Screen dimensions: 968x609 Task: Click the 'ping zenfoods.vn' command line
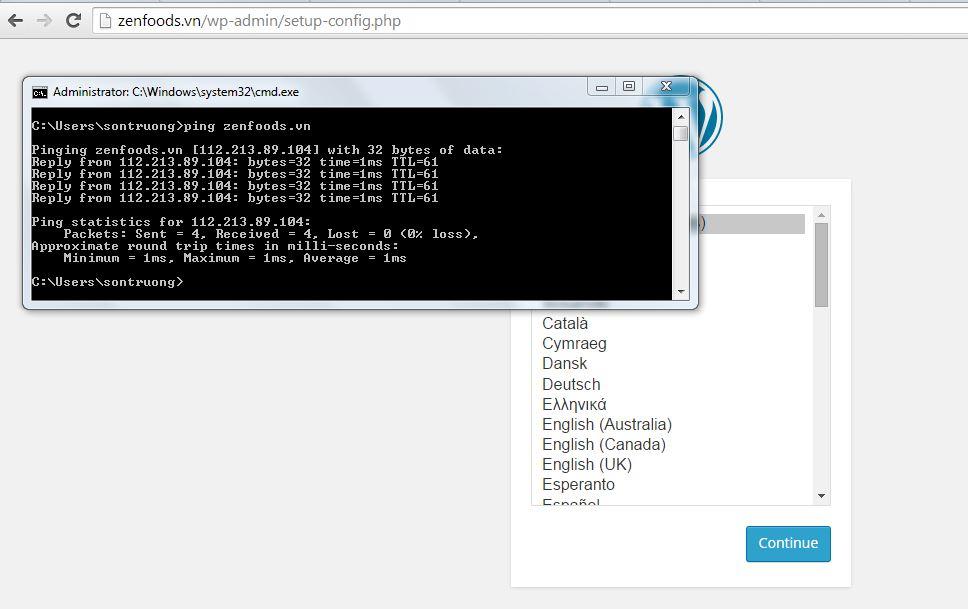[171, 126]
